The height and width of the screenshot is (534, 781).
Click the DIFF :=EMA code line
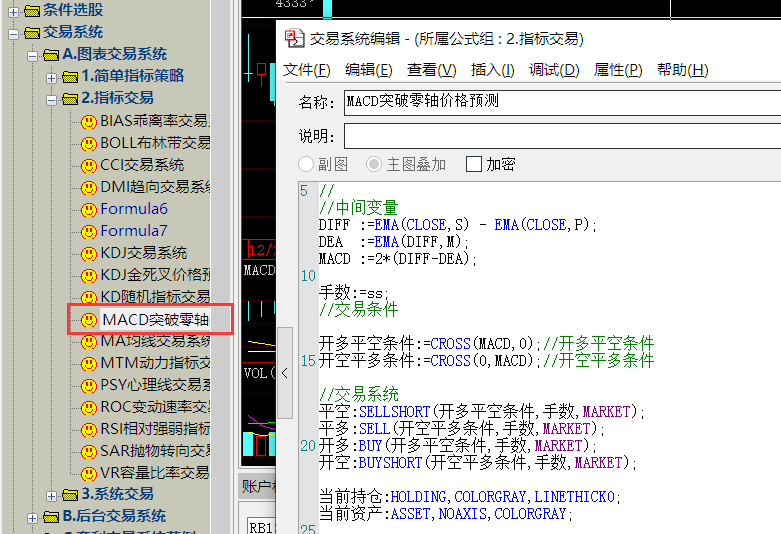pos(457,225)
